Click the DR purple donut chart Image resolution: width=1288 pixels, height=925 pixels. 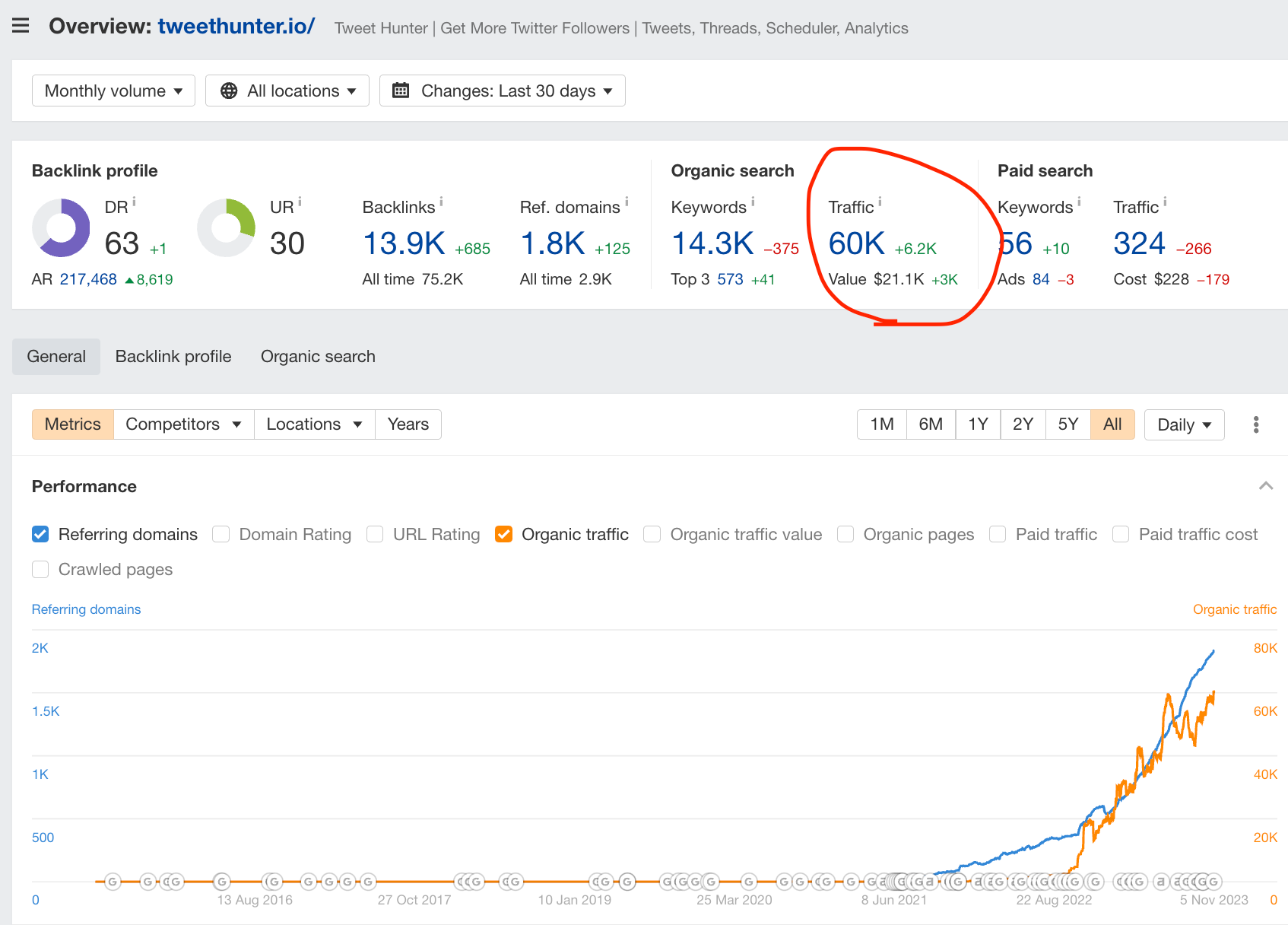(61, 227)
